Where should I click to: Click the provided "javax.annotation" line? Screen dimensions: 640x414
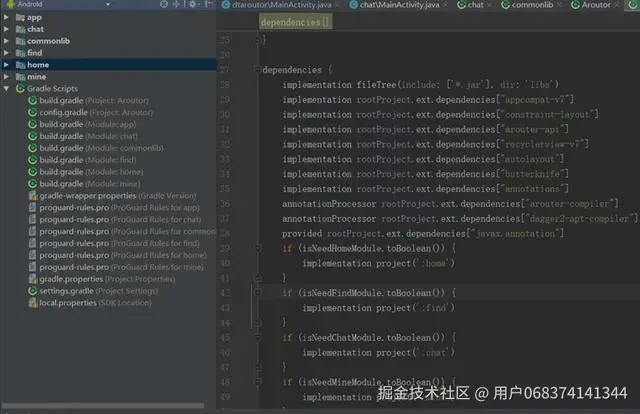[423, 234]
